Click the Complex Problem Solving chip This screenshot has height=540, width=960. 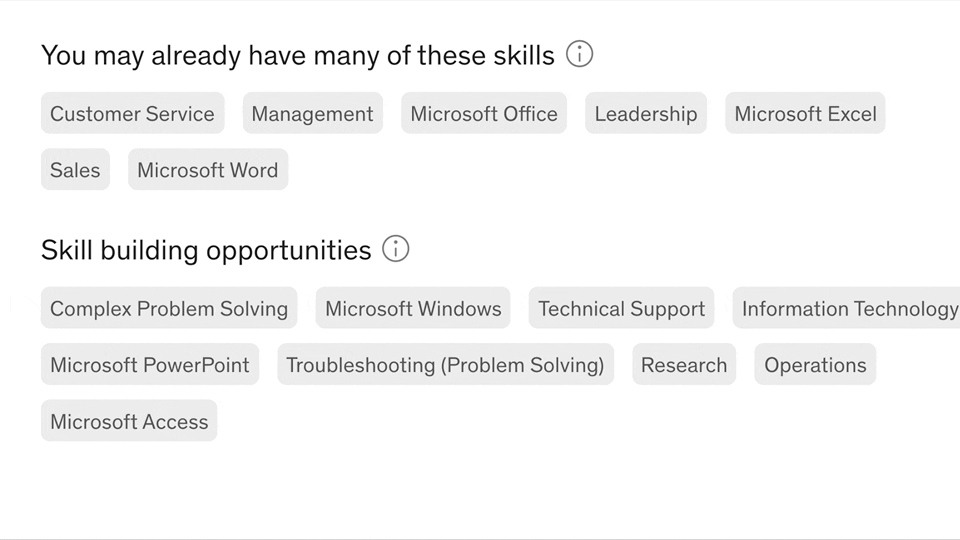[x=169, y=309]
